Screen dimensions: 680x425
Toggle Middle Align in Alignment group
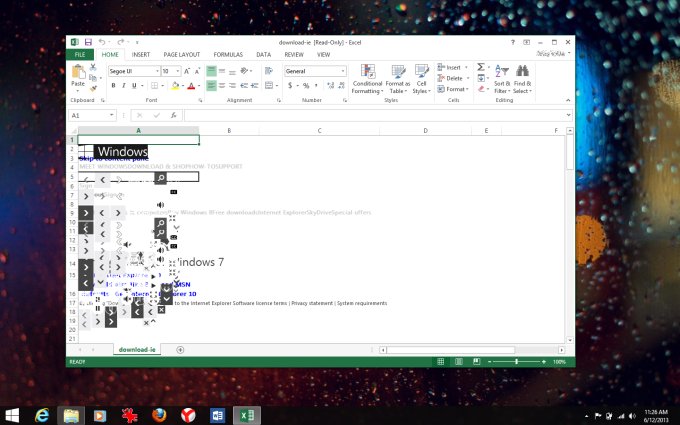coord(222,71)
